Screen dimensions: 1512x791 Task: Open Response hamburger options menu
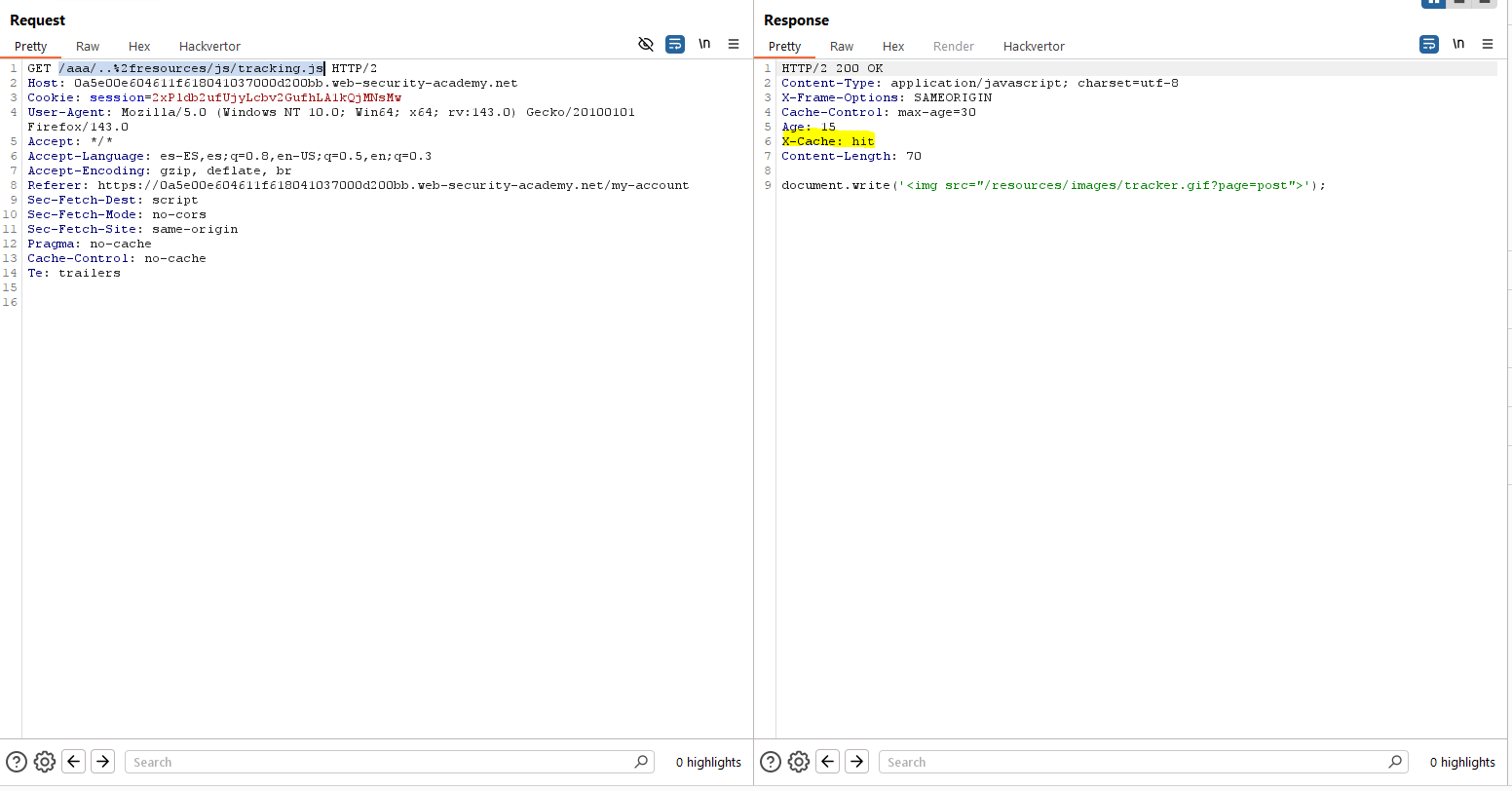pyautogui.click(x=1488, y=45)
